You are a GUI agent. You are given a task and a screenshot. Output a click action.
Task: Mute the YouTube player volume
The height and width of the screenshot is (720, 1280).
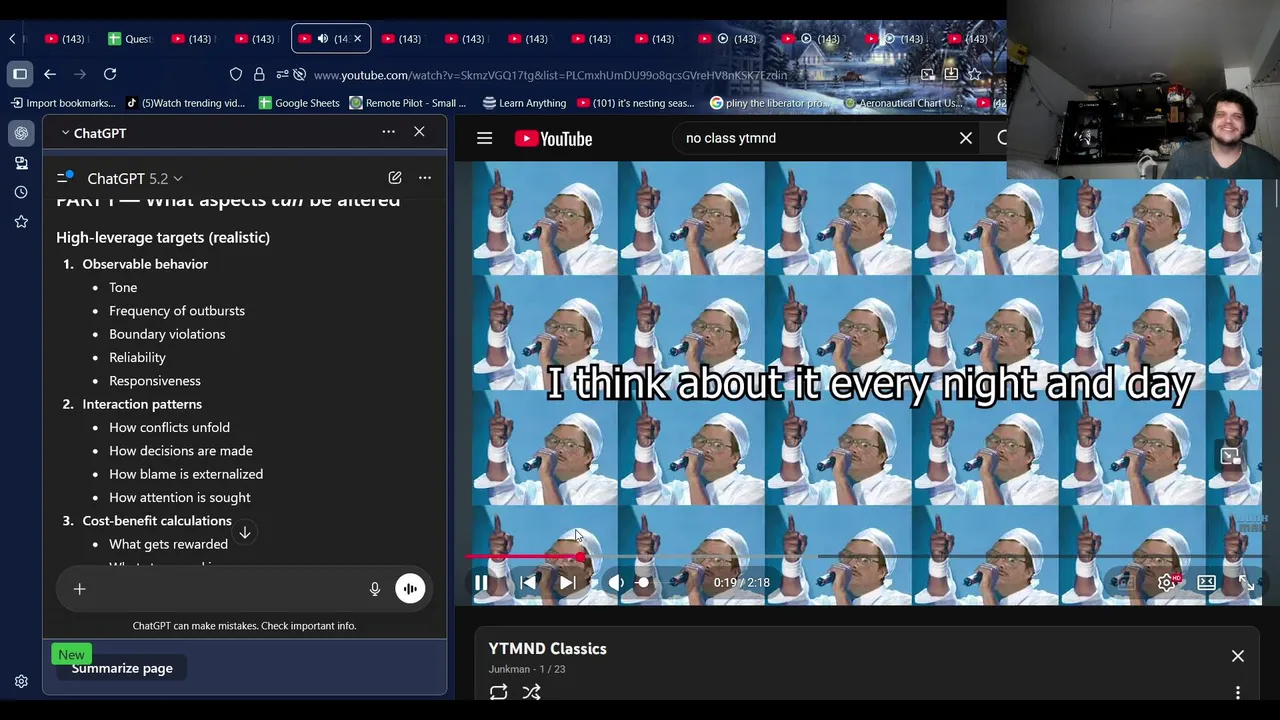pos(616,582)
